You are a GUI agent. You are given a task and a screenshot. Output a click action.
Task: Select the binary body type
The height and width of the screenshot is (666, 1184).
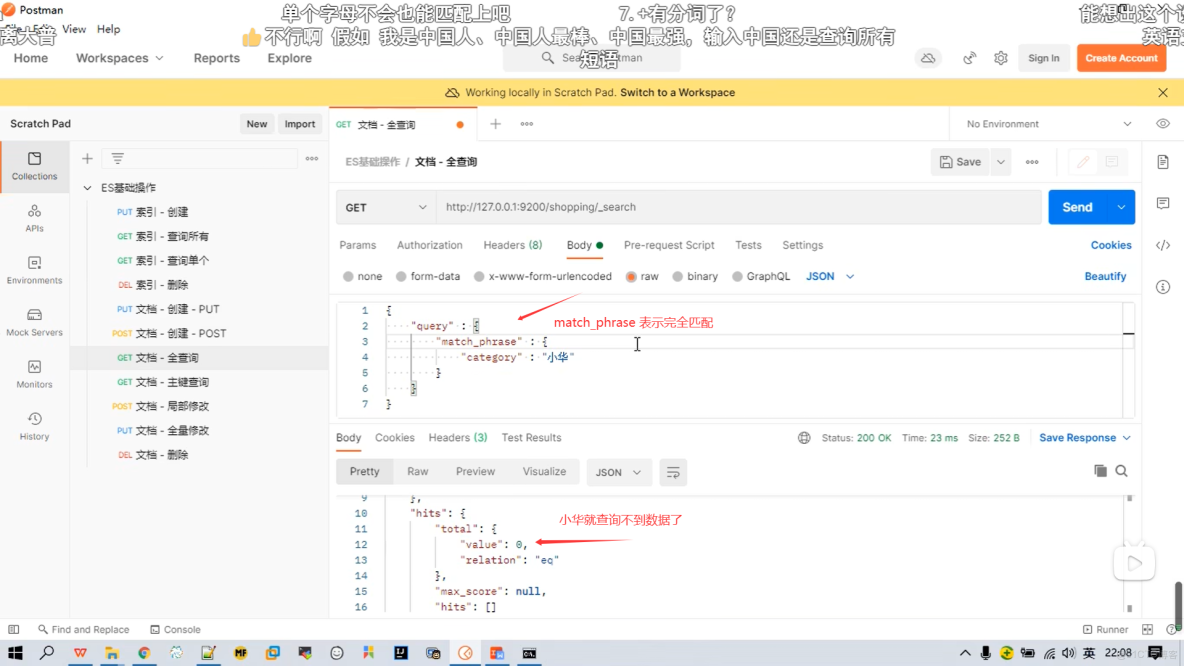(x=695, y=276)
